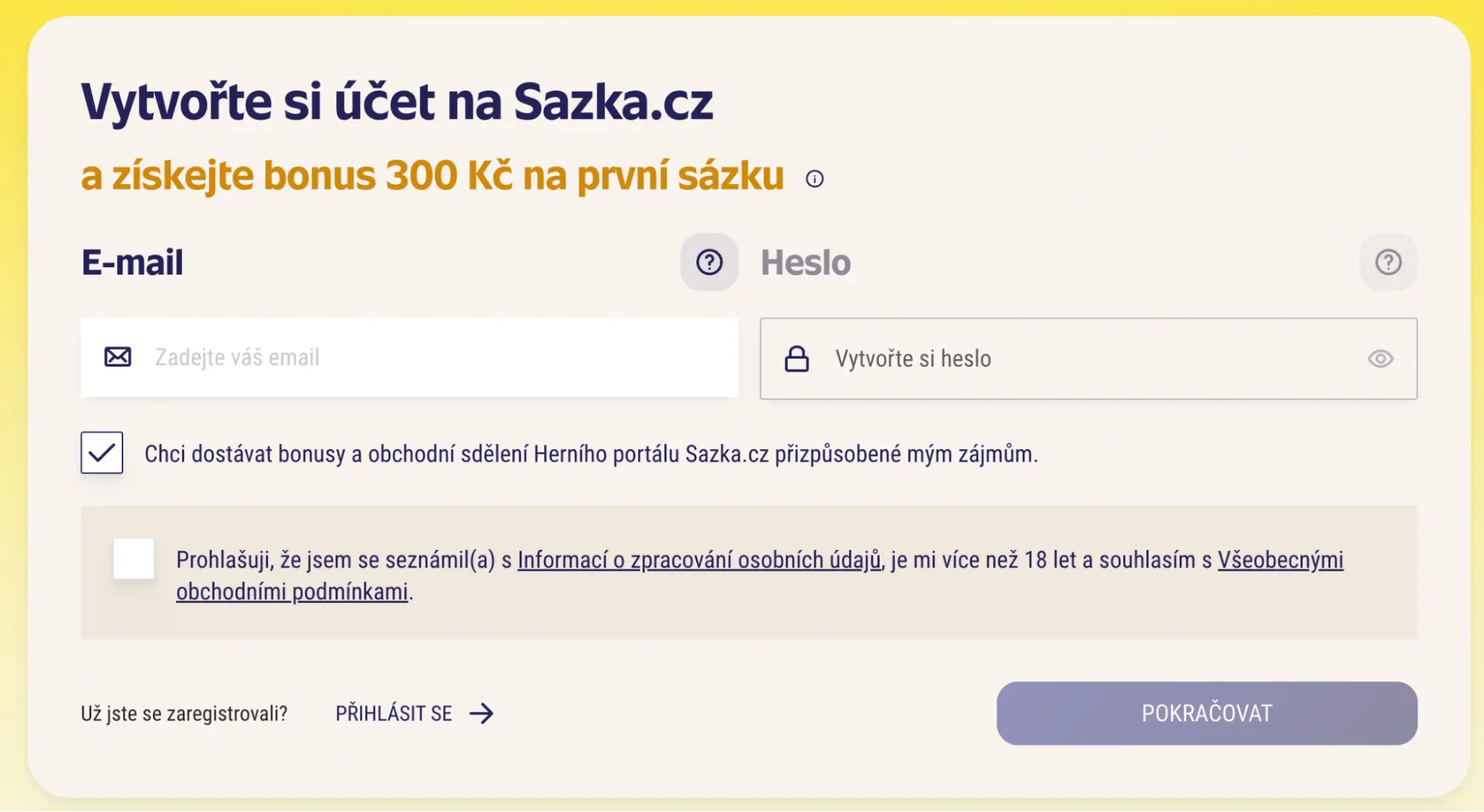Screen dimensions: 1484x812
Task: Click the envelope icon in the email field
Action: point(117,357)
